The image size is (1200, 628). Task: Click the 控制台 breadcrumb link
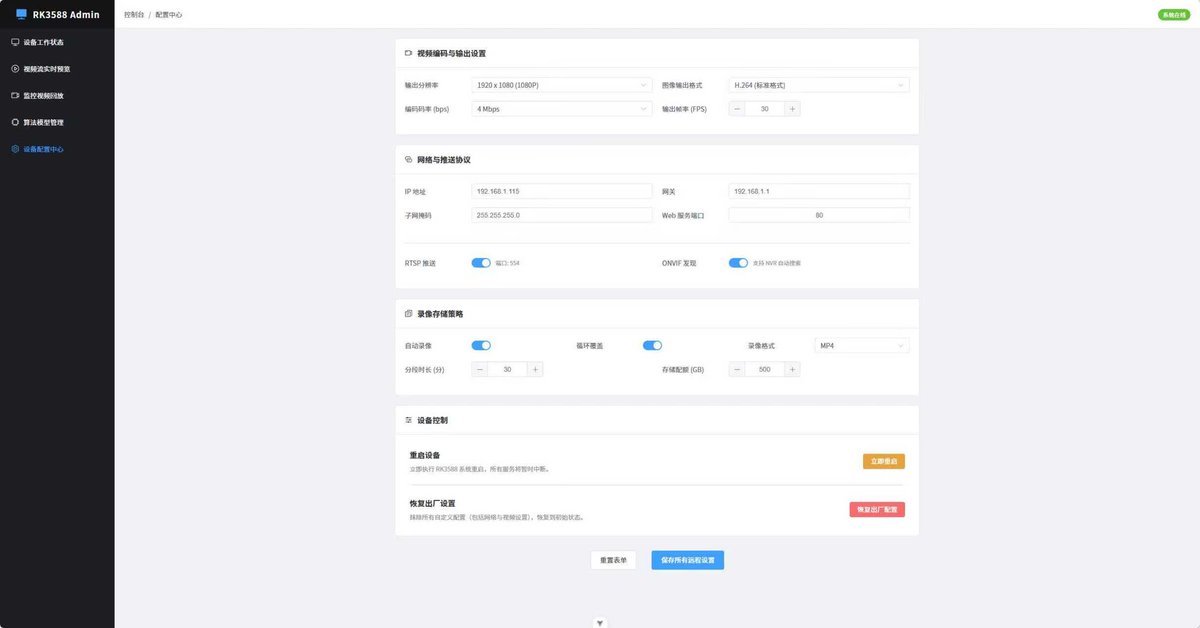[x=133, y=15]
